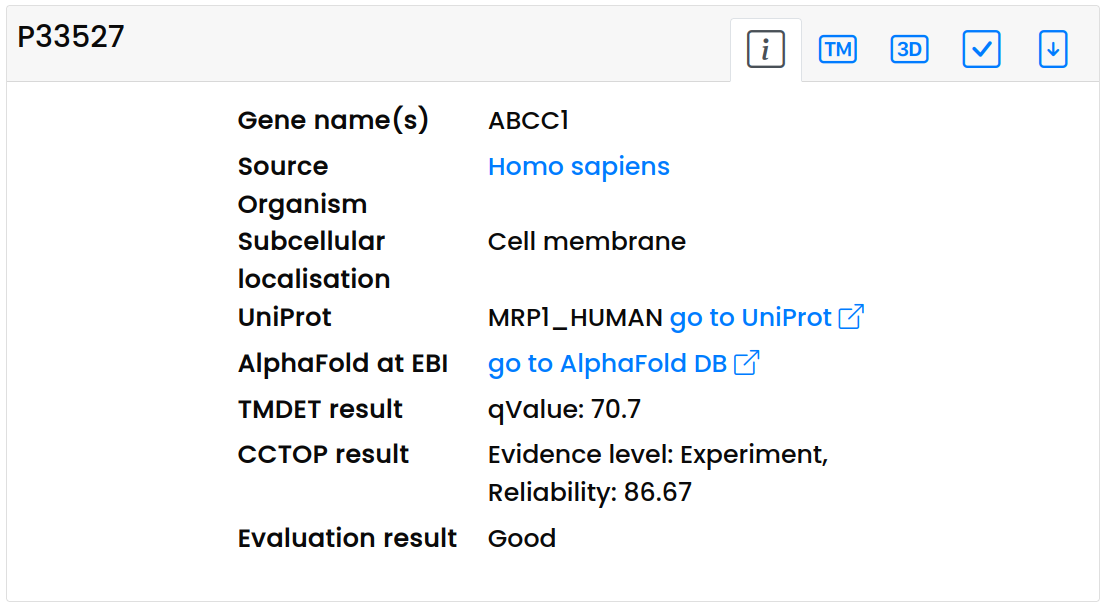The width and height of the screenshot is (1109, 612).
Task: Follow the Homo sapiens link
Action: tap(578, 166)
